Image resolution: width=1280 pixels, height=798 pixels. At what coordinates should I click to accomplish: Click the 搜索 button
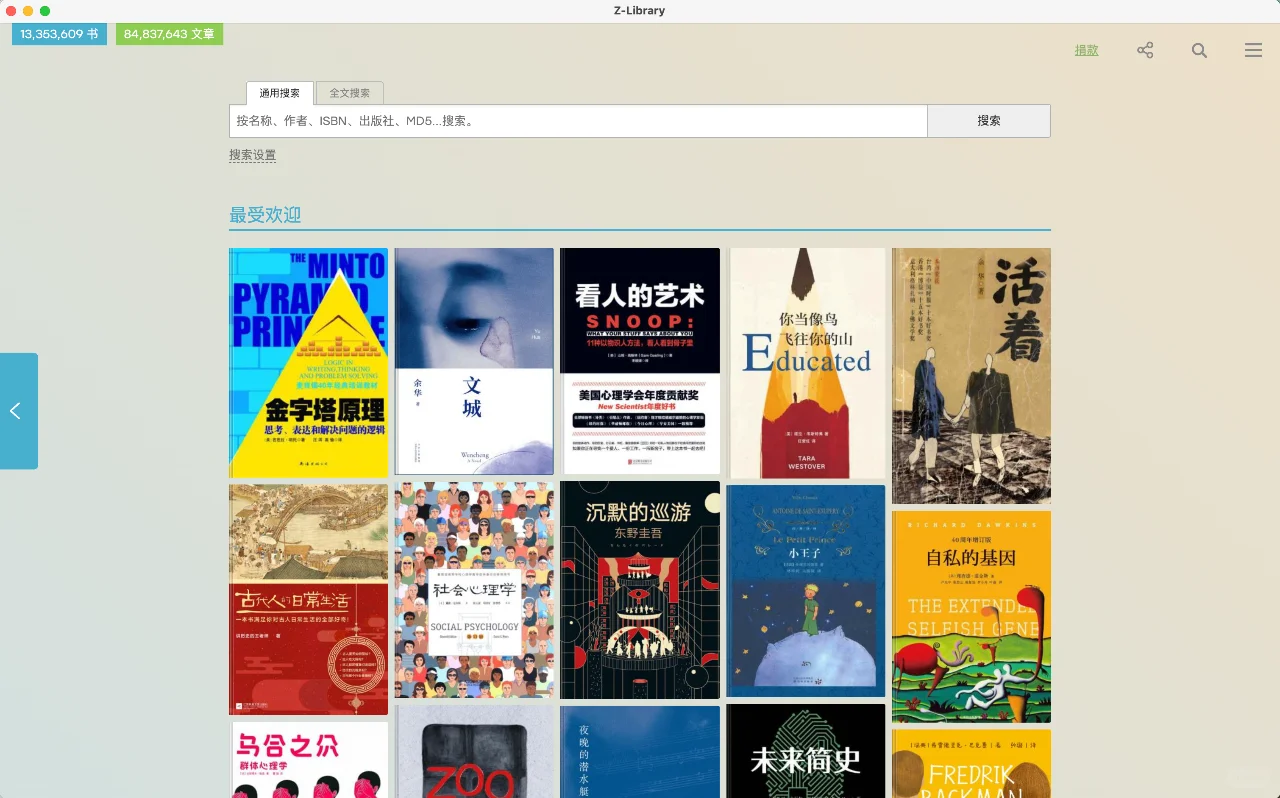(x=989, y=121)
